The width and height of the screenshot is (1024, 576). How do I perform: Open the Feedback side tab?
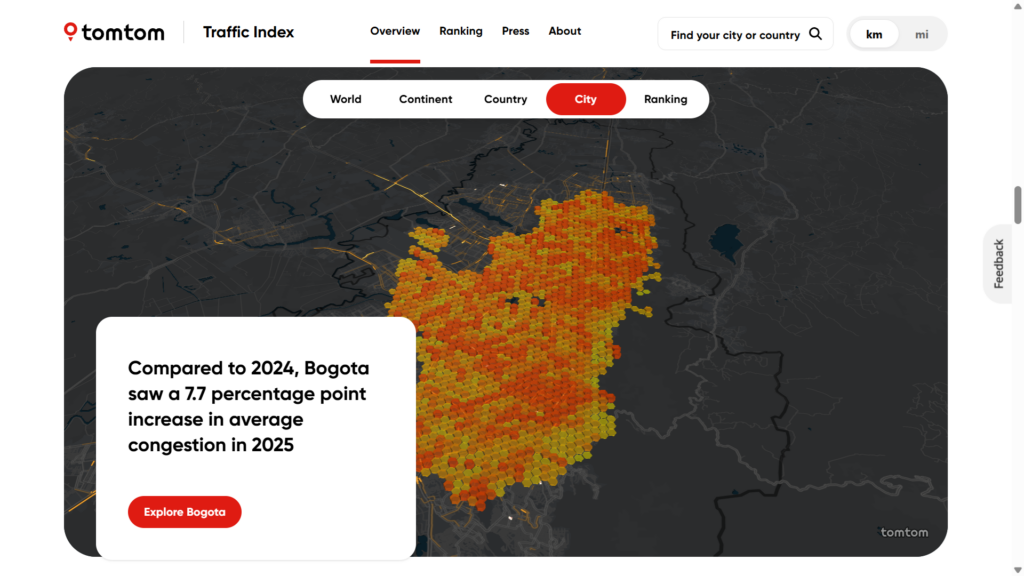point(998,264)
